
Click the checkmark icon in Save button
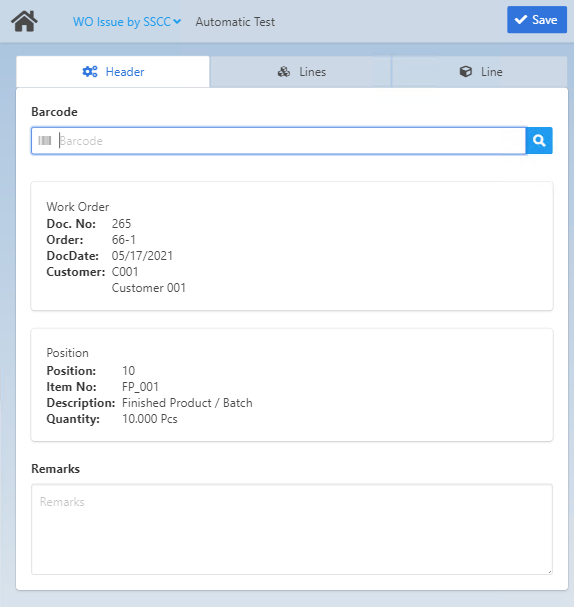pos(521,19)
